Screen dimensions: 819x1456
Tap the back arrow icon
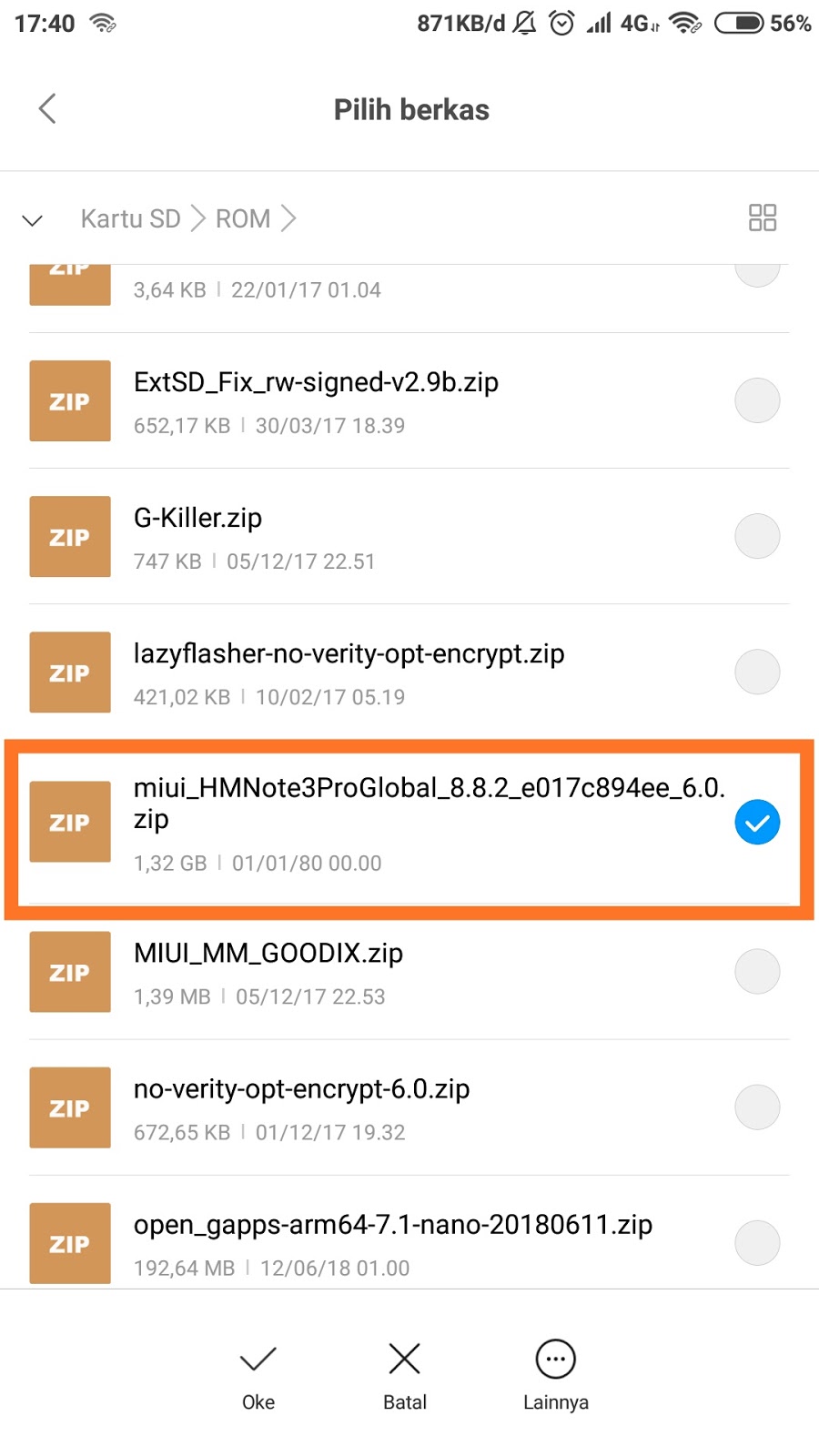pyautogui.click(x=47, y=109)
